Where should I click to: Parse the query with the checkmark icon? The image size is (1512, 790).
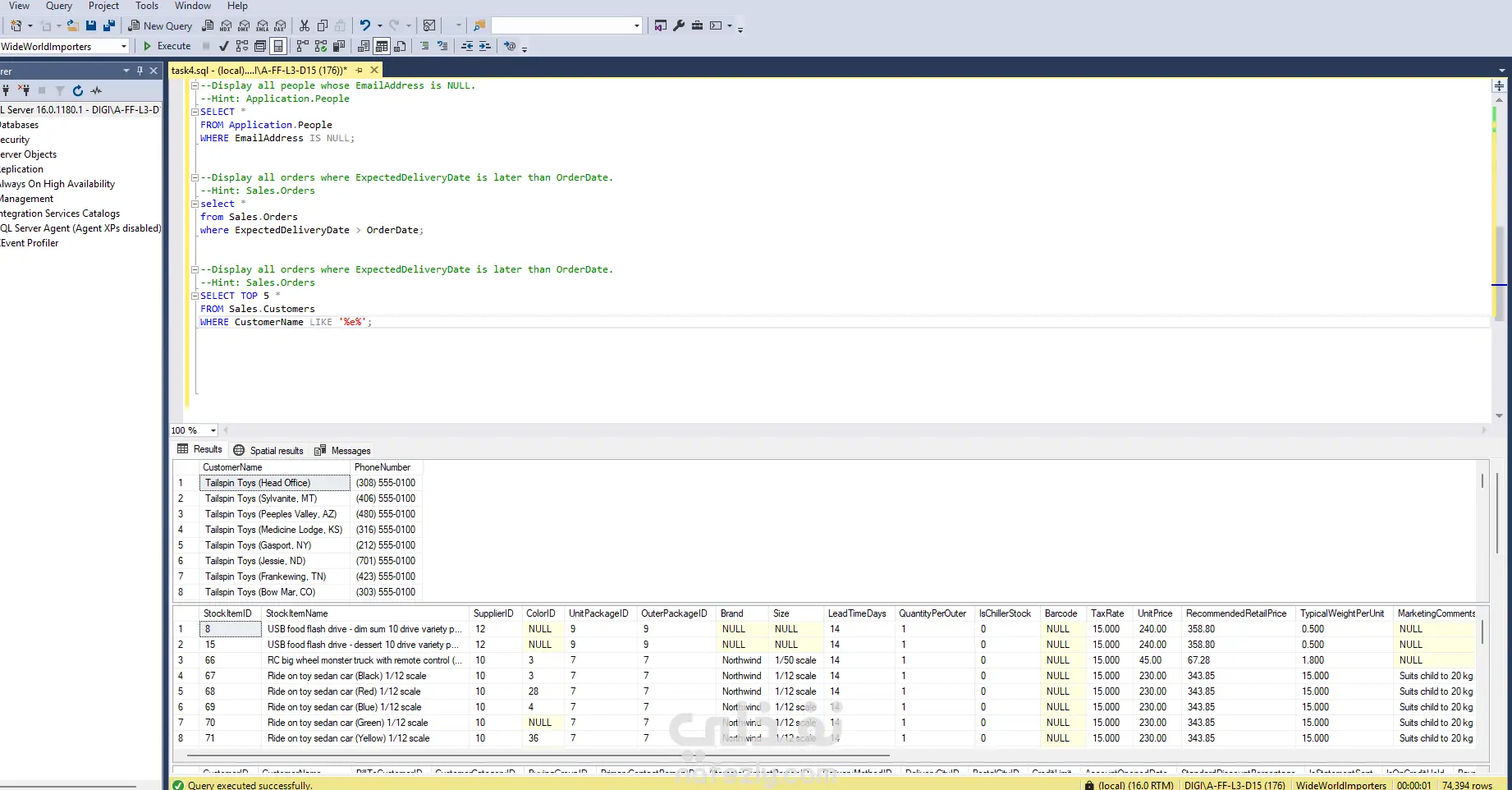coord(223,46)
